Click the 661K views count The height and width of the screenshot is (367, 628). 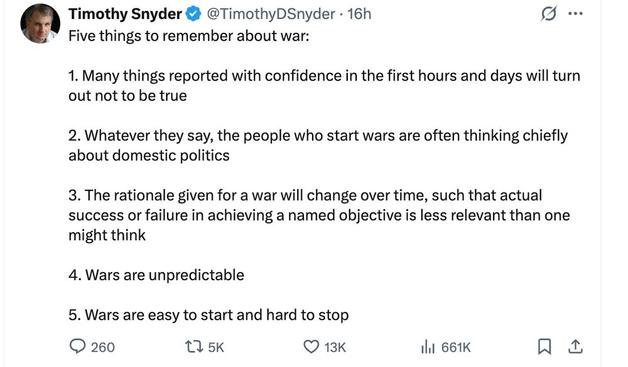[x=456, y=347]
